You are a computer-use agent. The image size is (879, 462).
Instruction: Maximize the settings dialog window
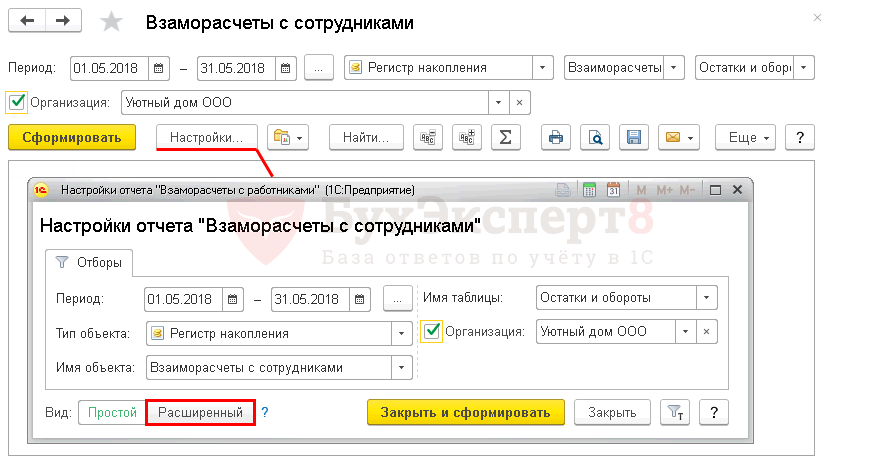tap(715, 190)
